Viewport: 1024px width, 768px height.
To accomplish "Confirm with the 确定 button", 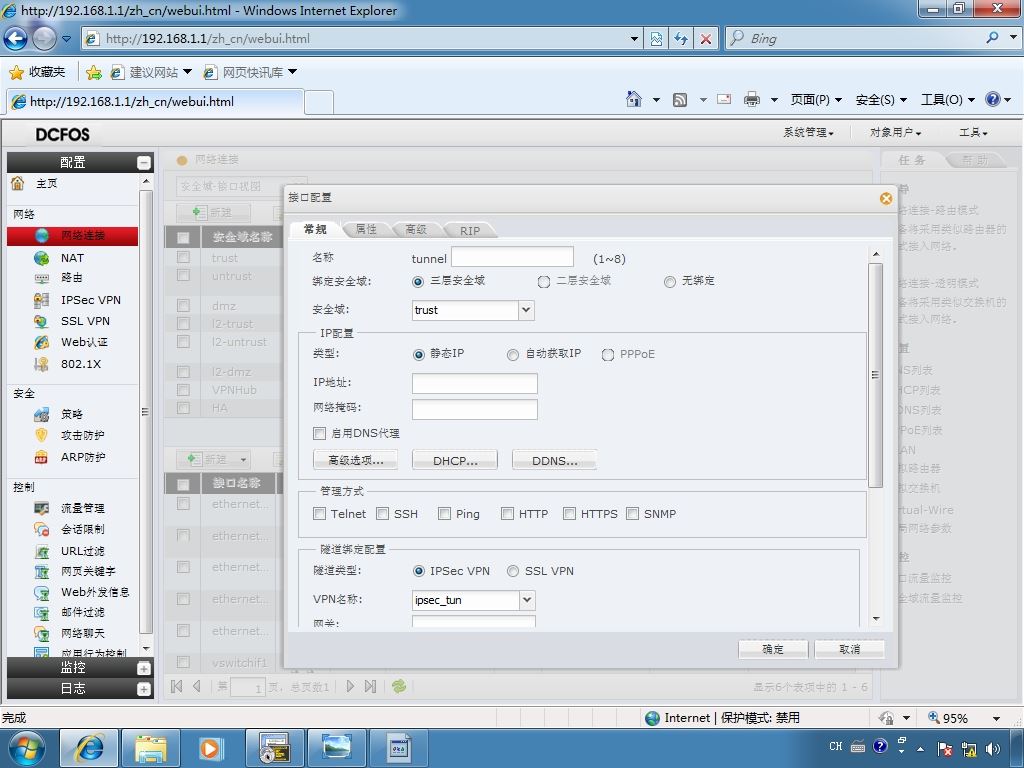I will (773, 649).
